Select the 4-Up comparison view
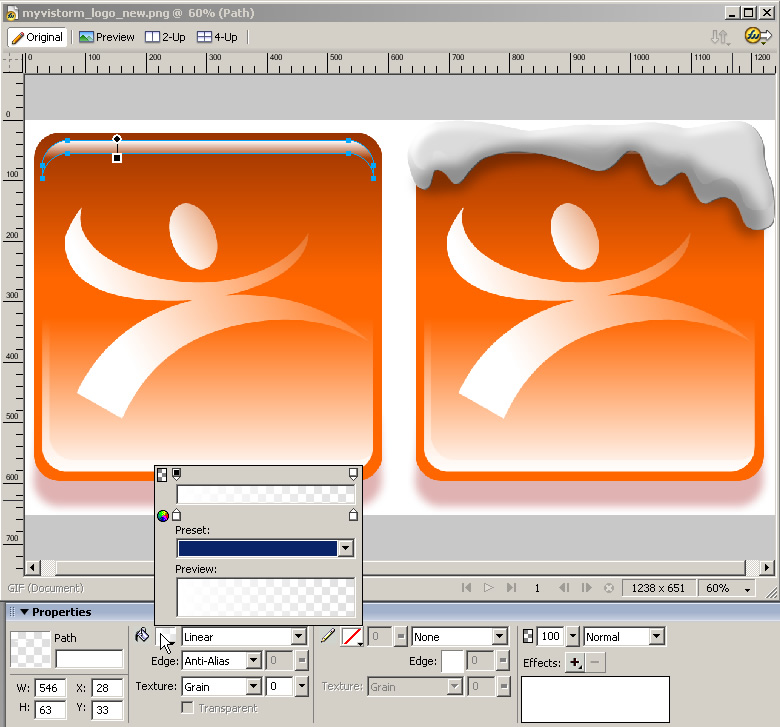This screenshot has width=780, height=727. pos(217,37)
